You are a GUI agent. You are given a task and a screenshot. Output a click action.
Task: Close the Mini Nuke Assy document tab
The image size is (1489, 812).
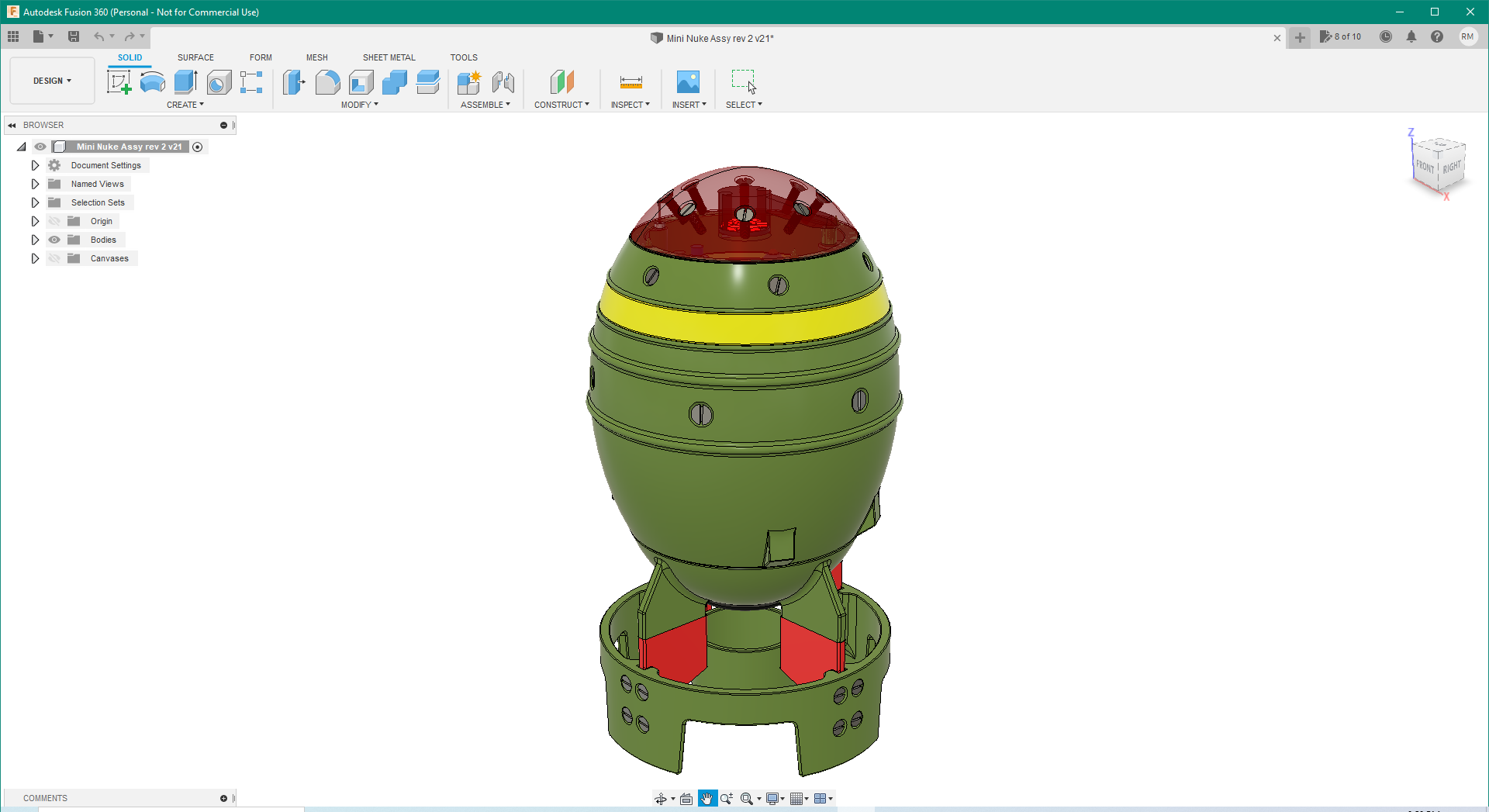tap(1277, 38)
